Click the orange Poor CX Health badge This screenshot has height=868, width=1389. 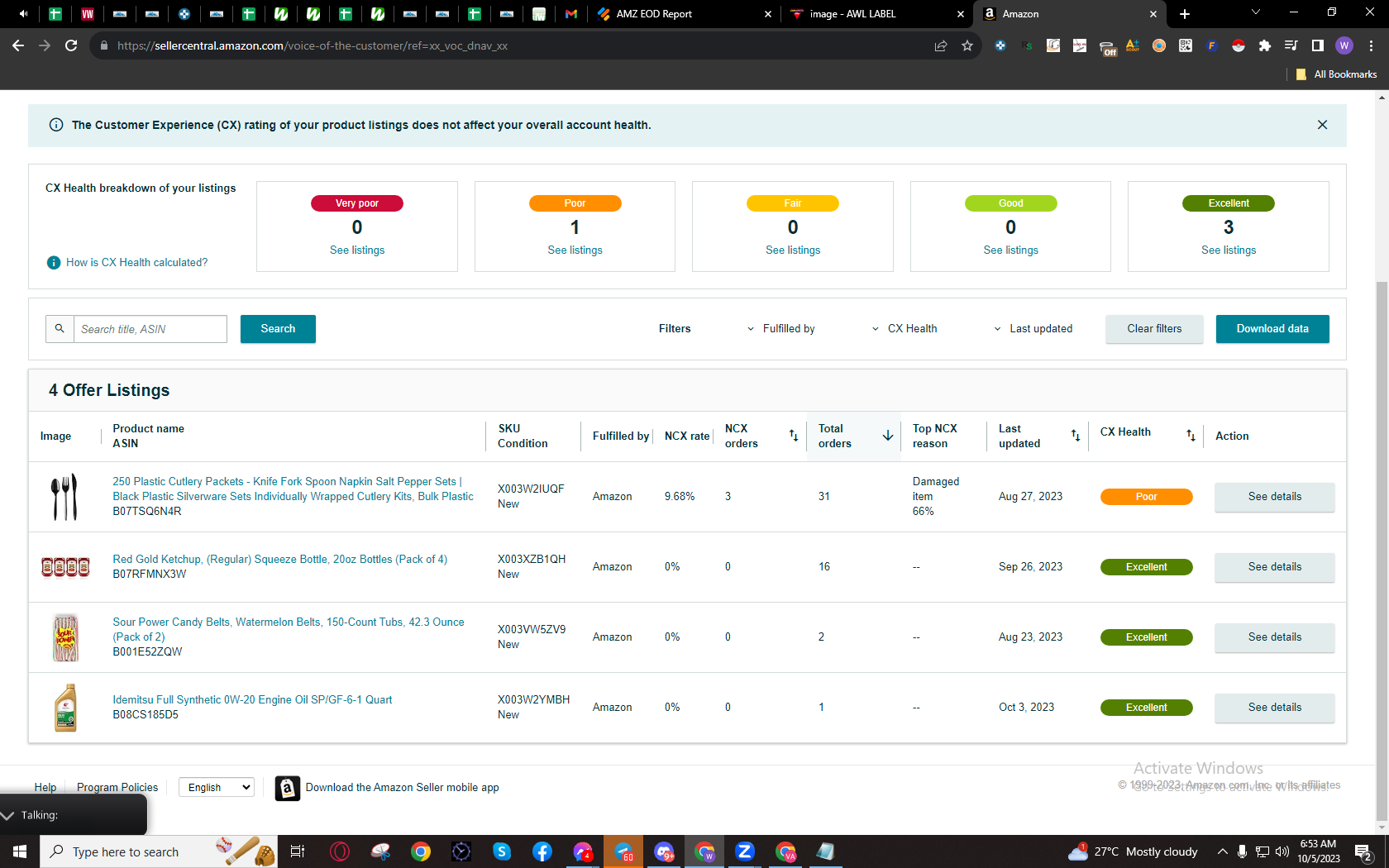1146,497
